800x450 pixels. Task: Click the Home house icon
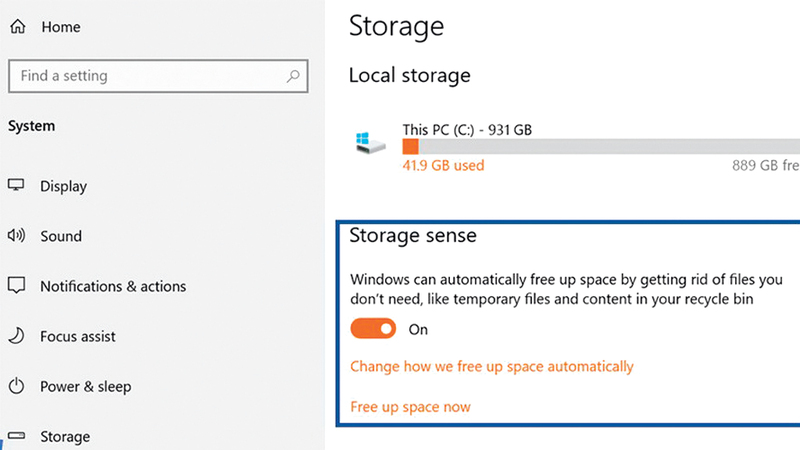pyautogui.click(x=17, y=28)
